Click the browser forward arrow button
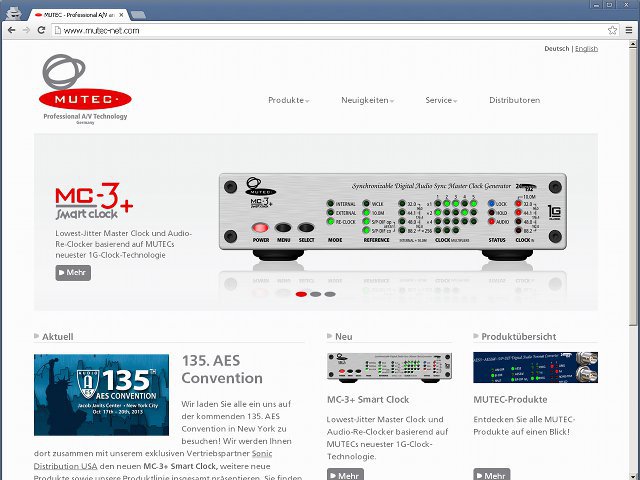 coord(26,31)
